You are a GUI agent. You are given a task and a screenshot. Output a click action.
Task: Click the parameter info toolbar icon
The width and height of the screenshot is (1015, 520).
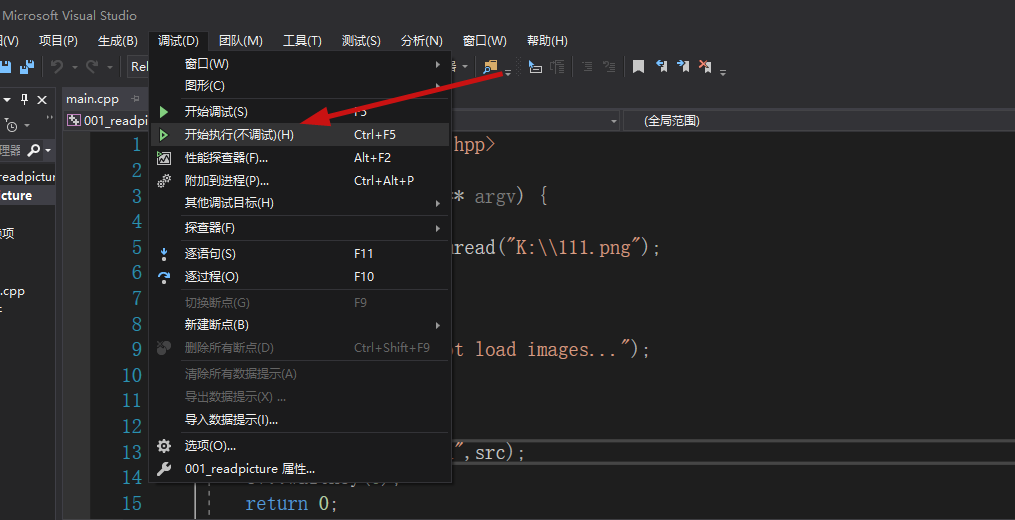click(x=557, y=66)
